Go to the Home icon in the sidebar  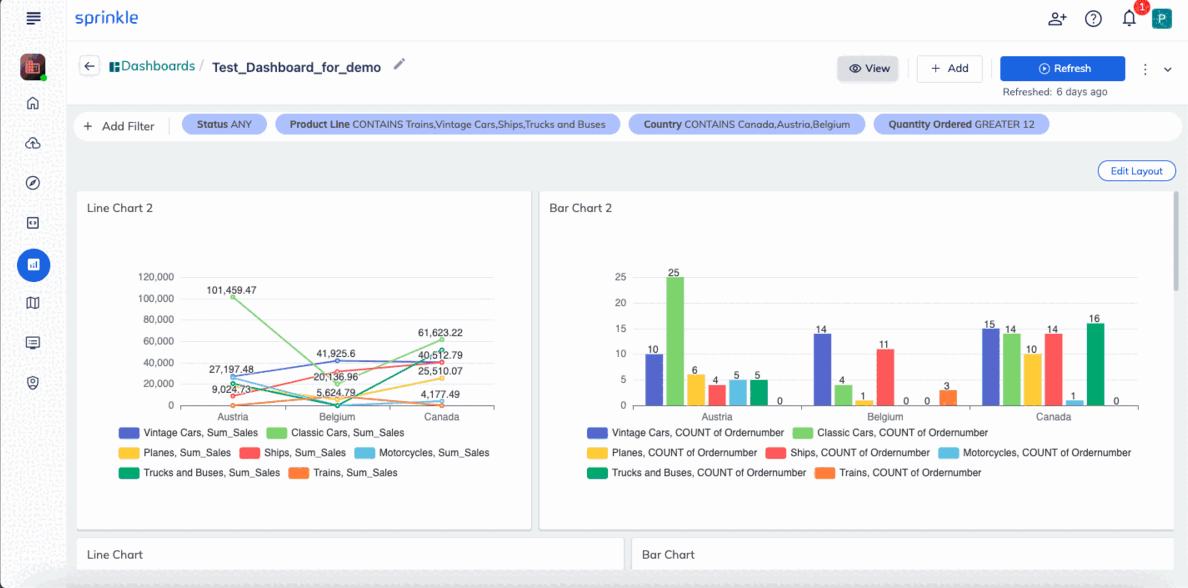tap(33, 104)
